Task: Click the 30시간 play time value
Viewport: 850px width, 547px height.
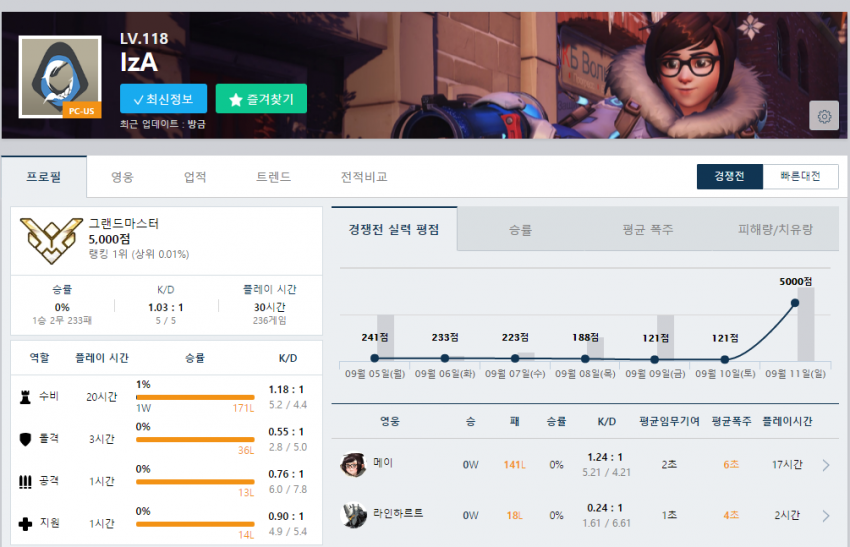Action: [x=270, y=307]
